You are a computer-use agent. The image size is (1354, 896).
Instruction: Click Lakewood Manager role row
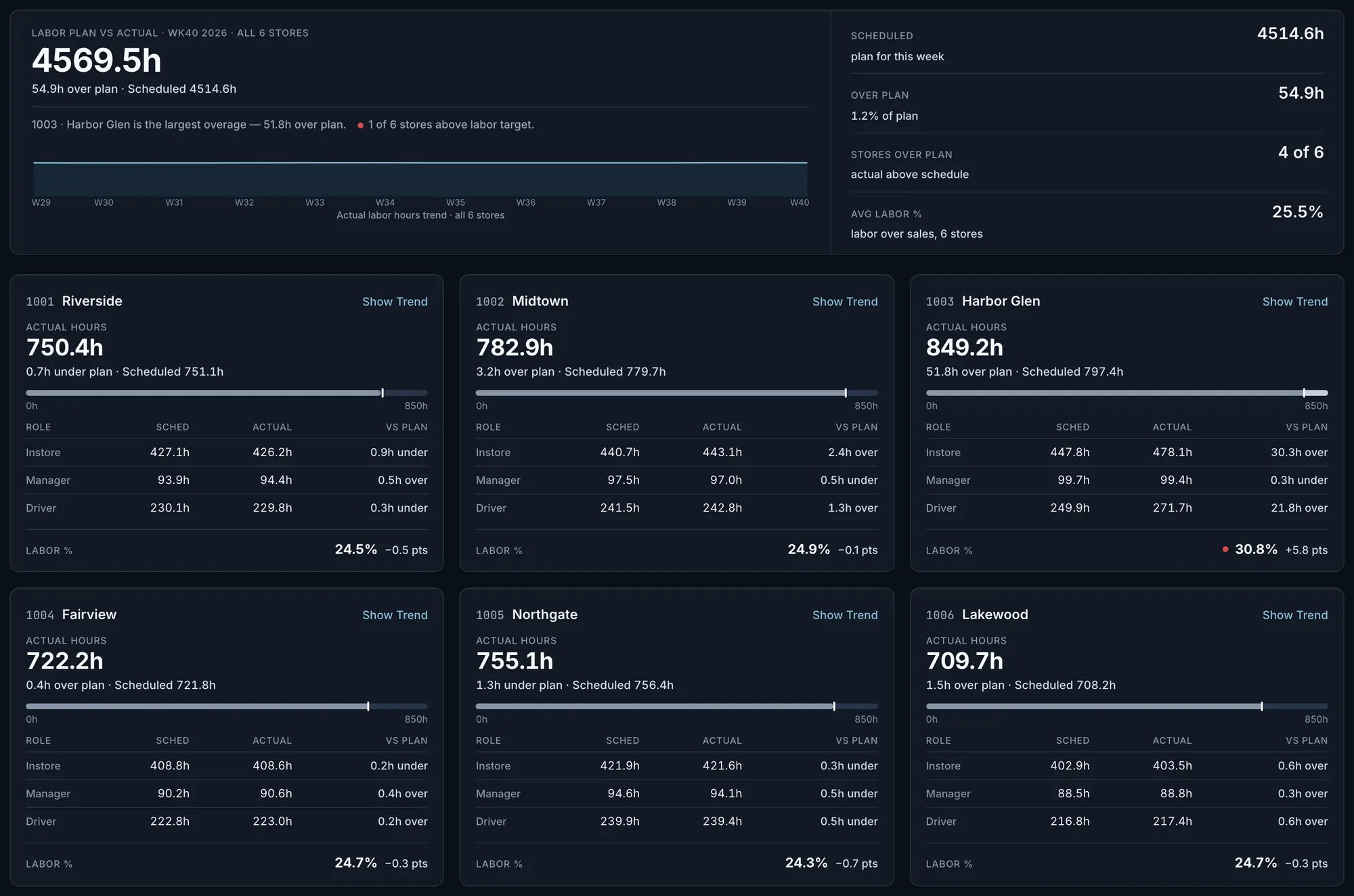click(x=1127, y=794)
